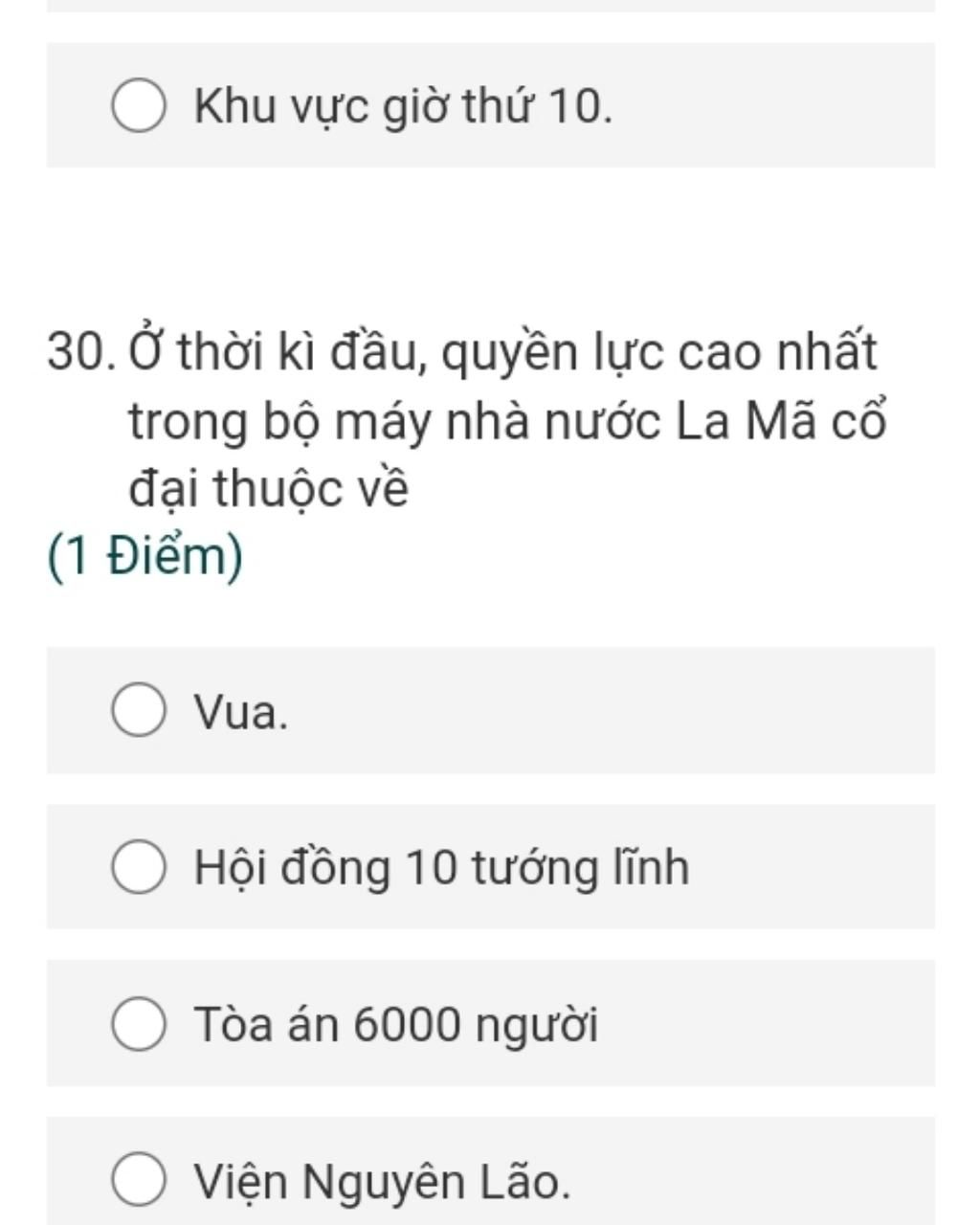Click blank area of the Hội đồng option row
This screenshot has width=980, height=1225.
(x=813, y=867)
